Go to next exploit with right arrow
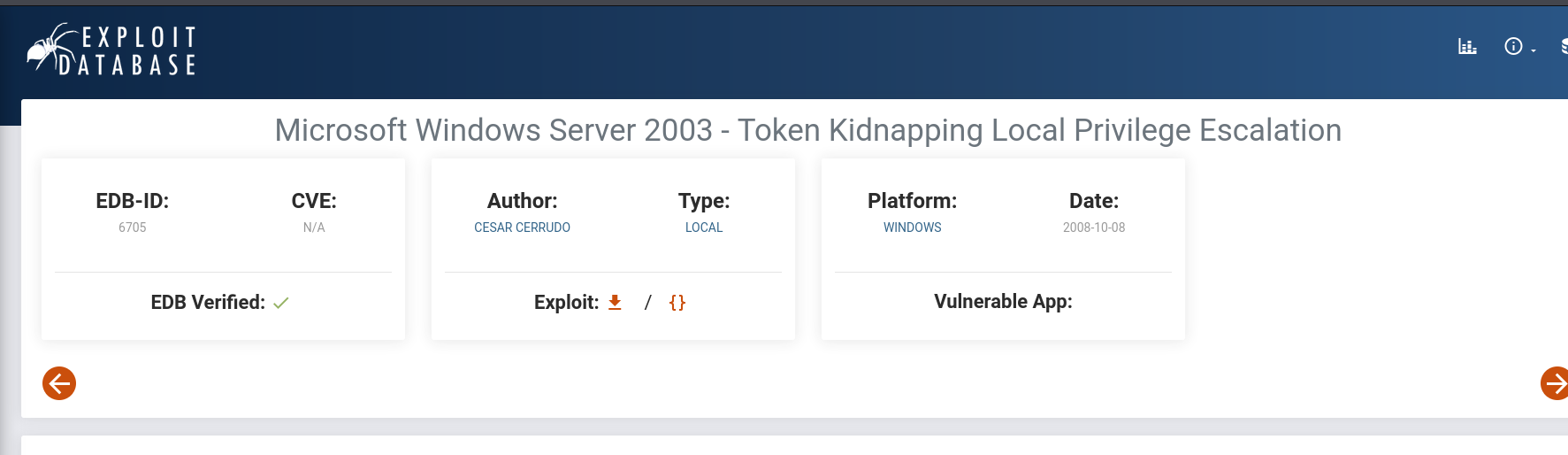This screenshot has height=455, width=1568. [1554, 383]
